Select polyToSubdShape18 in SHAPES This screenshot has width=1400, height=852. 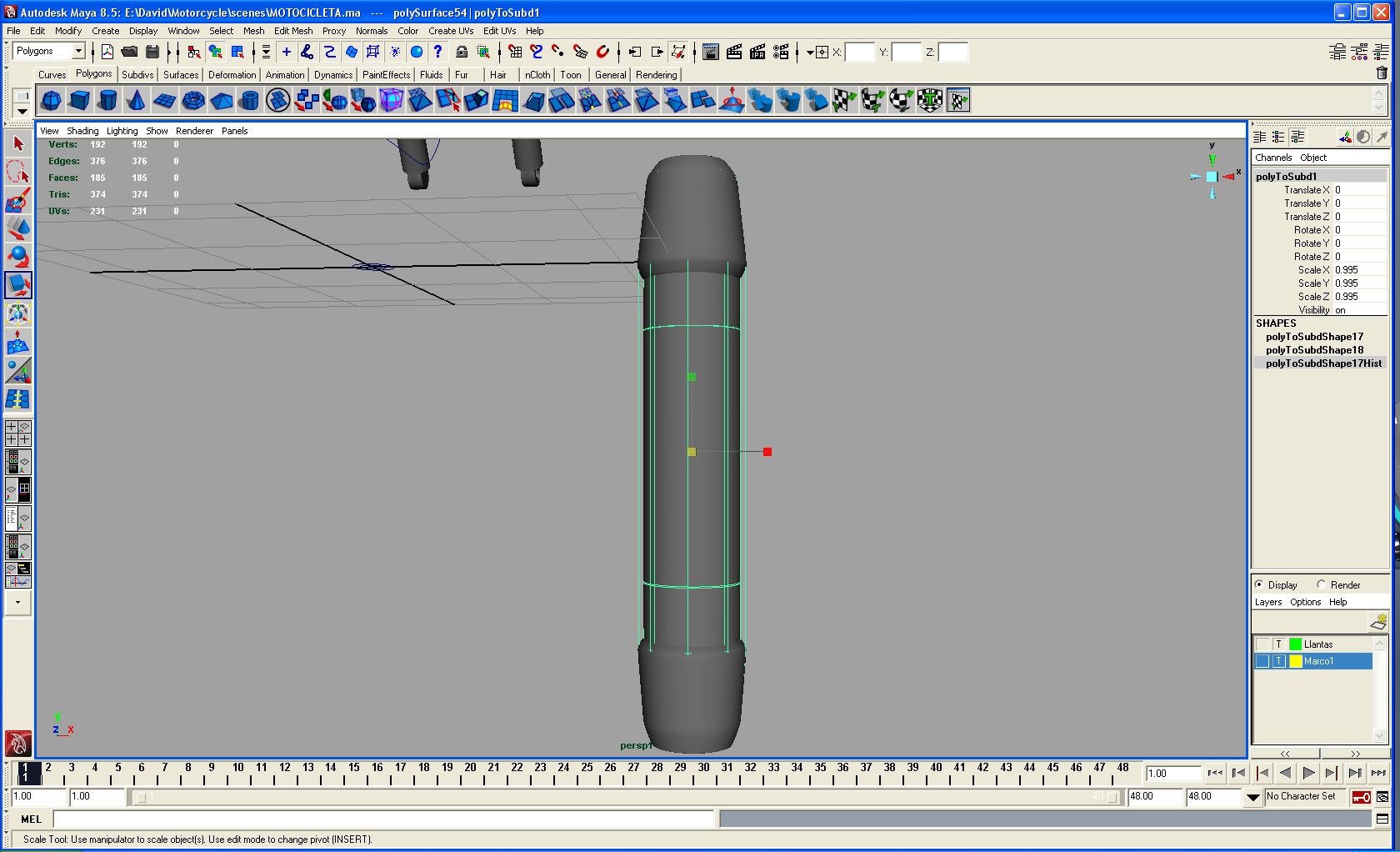pos(1314,350)
